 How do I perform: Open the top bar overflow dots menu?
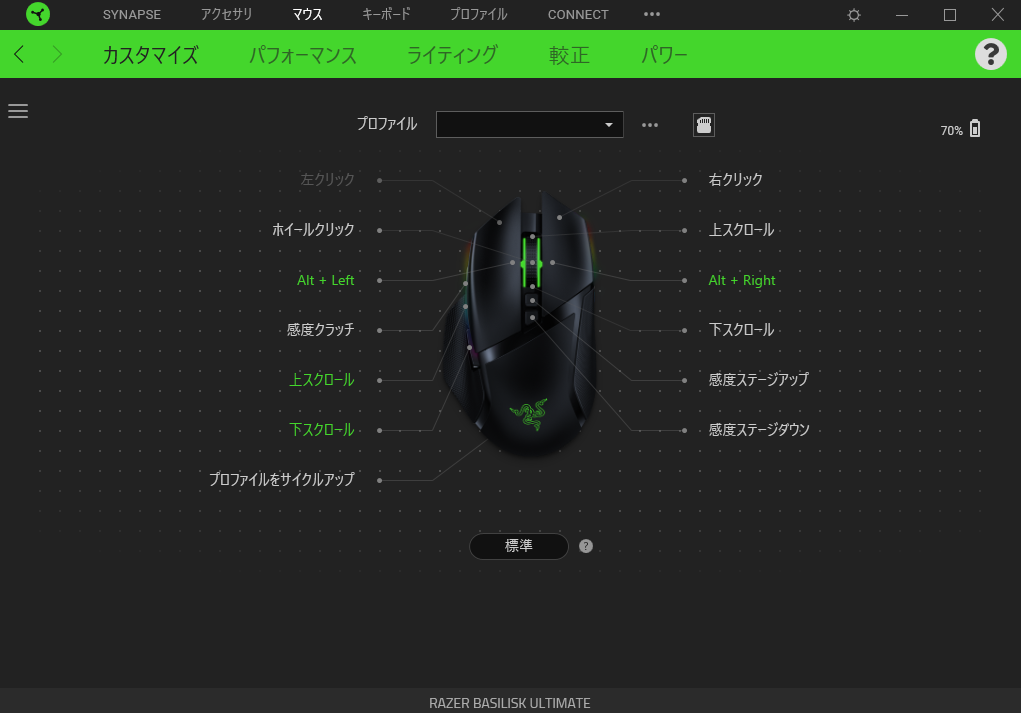[652, 14]
